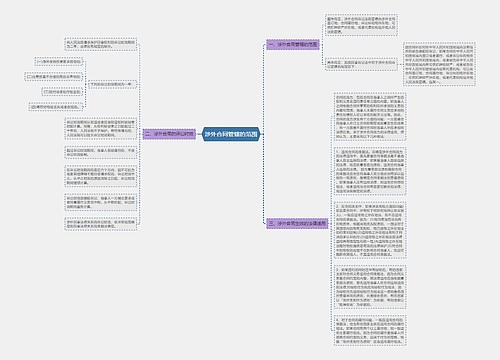Click item (二)出售质量不合格的商品未声明的
This screenshot has width=500, height=360.
coord(53,77)
